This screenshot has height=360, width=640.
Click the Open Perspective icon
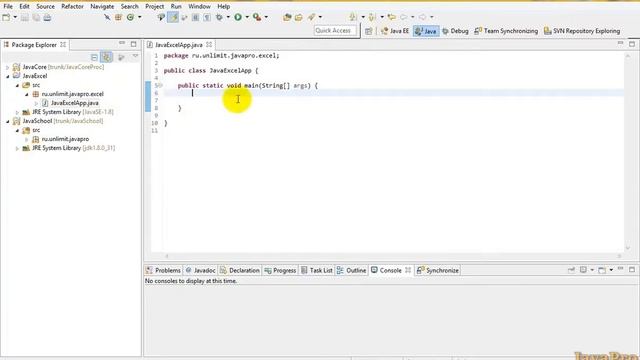click(x=369, y=31)
